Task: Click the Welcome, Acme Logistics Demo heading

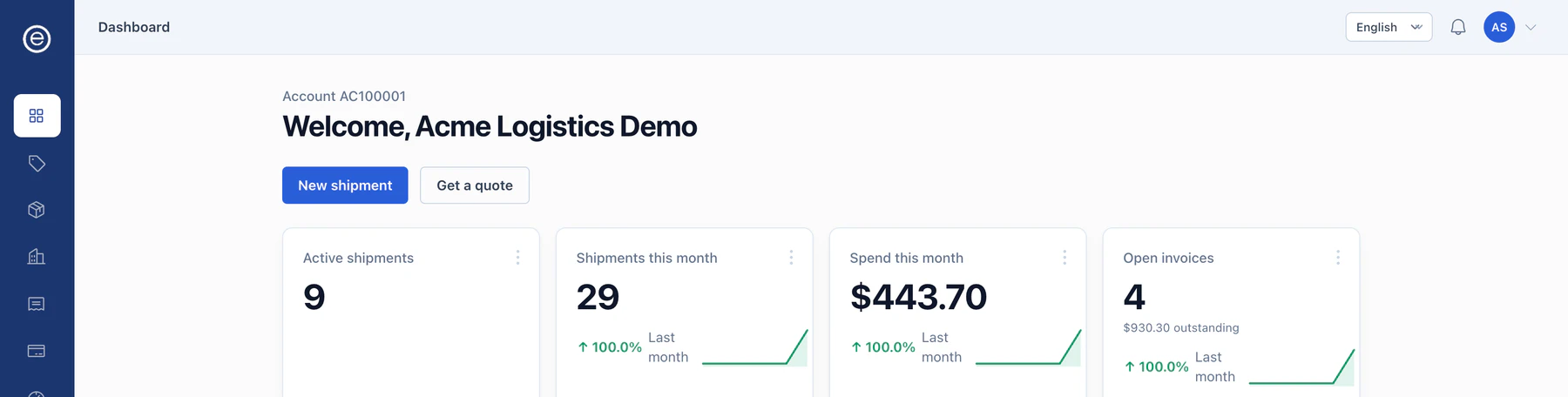Action: tap(490, 126)
